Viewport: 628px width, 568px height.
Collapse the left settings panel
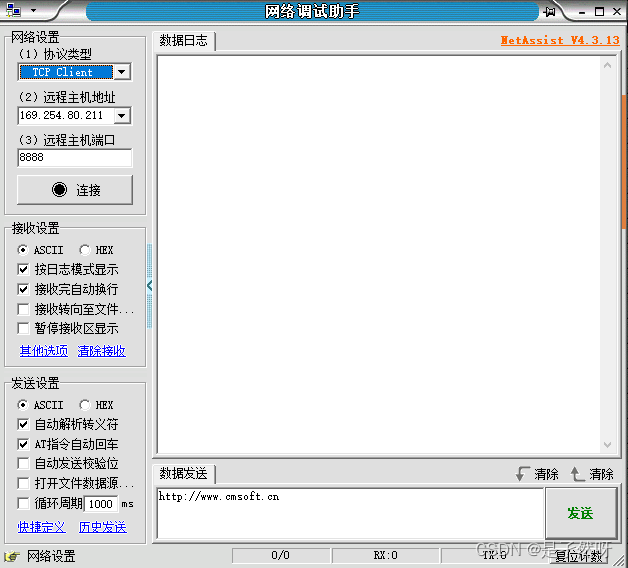click(x=149, y=286)
